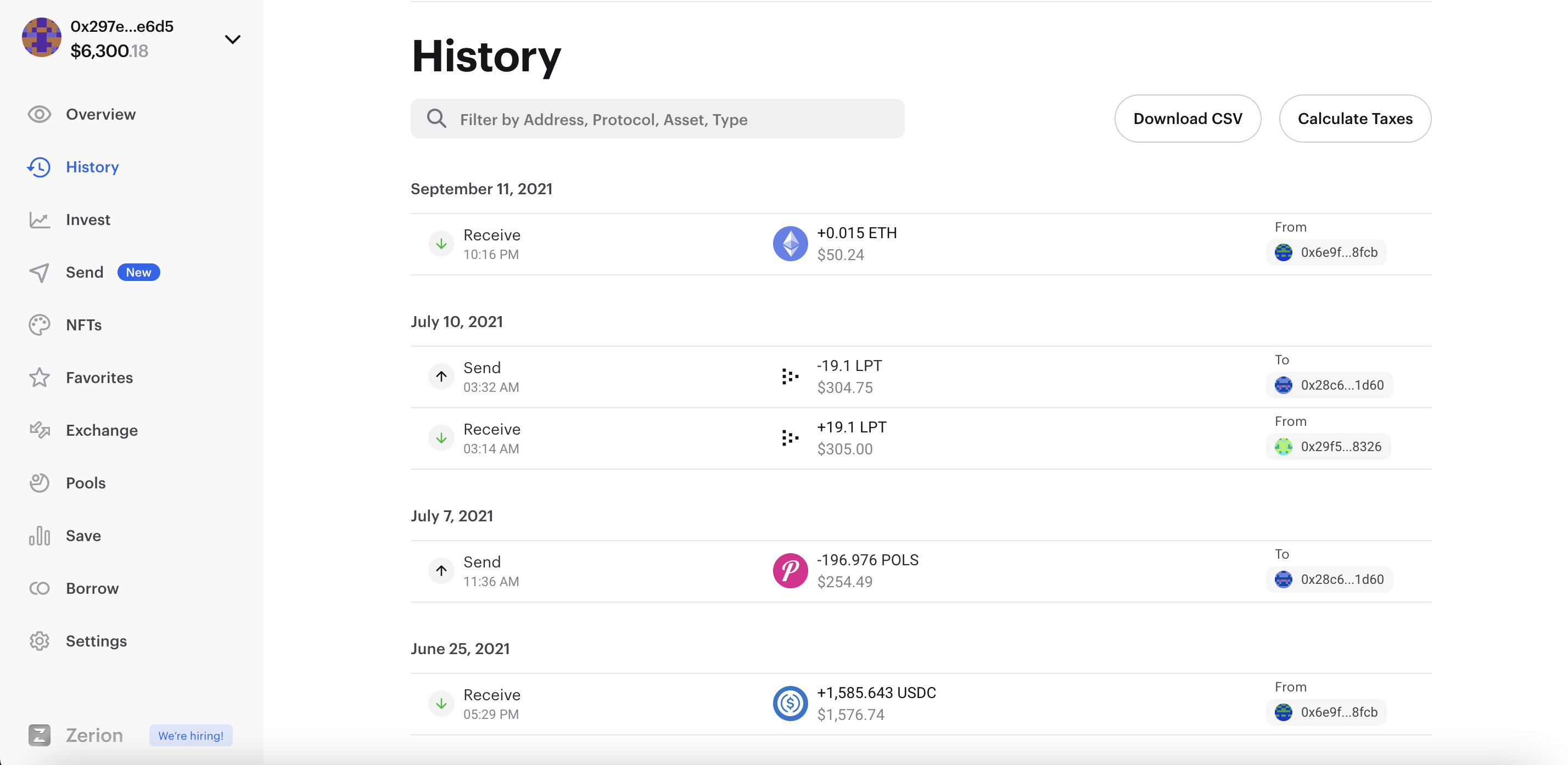Click receive arrow icon for +19.1 LPT
The width and height of the screenshot is (1568, 765).
441,438
